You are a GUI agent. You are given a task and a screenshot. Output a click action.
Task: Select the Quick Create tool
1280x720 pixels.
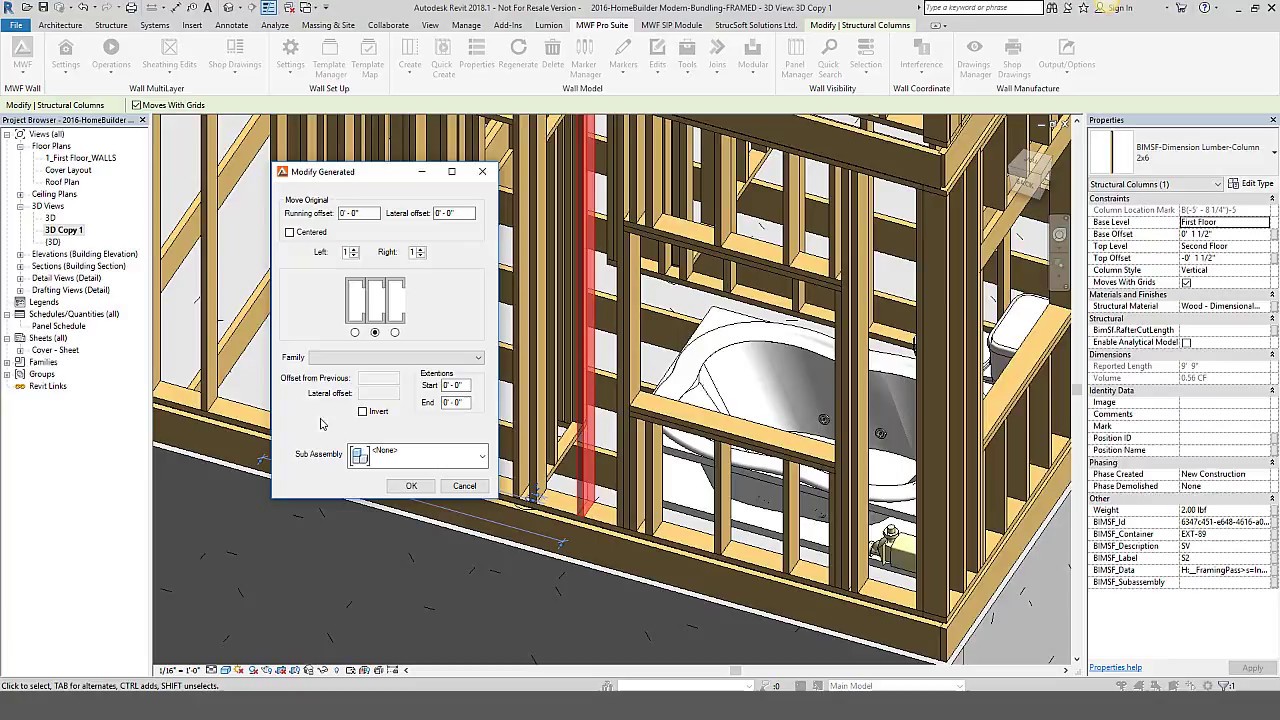click(x=442, y=58)
